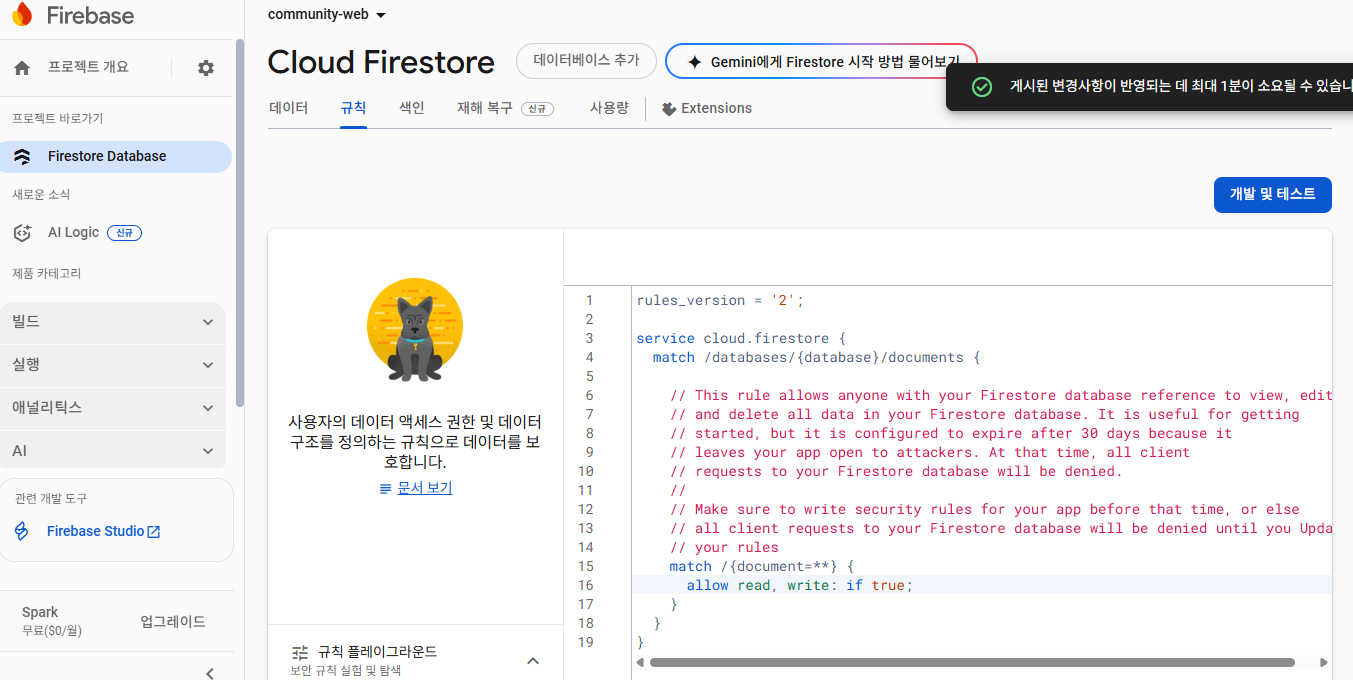The width and height of the screenshot is (1353, 680).
Task: Open project settings gear icon
Action: 206,68
